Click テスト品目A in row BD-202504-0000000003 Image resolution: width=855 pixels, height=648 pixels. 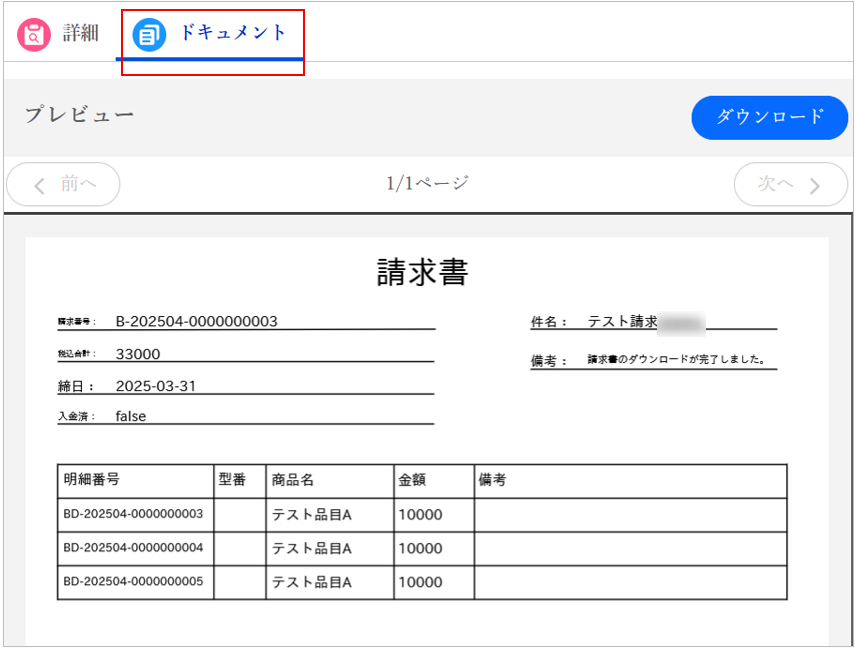[x=312, y=515]
